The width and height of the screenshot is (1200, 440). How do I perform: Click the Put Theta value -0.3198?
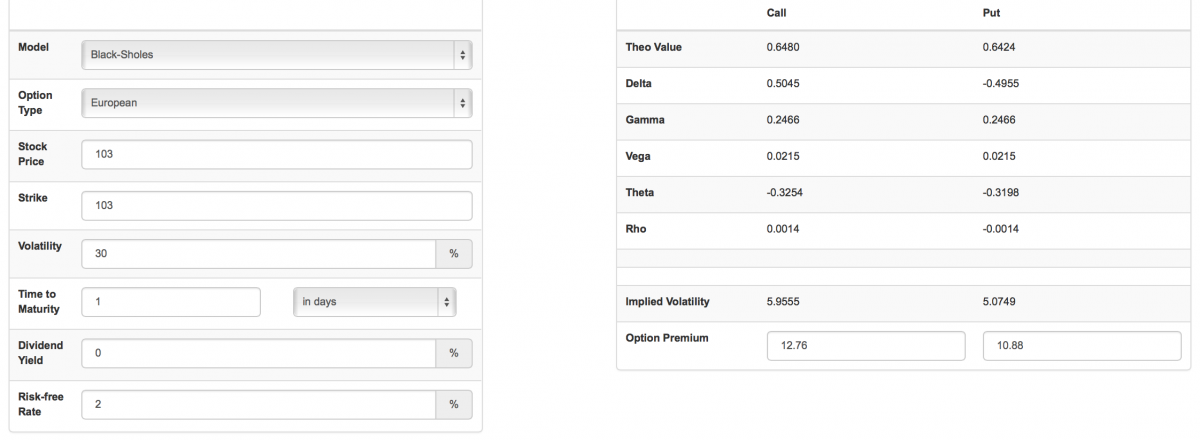click(1001, 193)
